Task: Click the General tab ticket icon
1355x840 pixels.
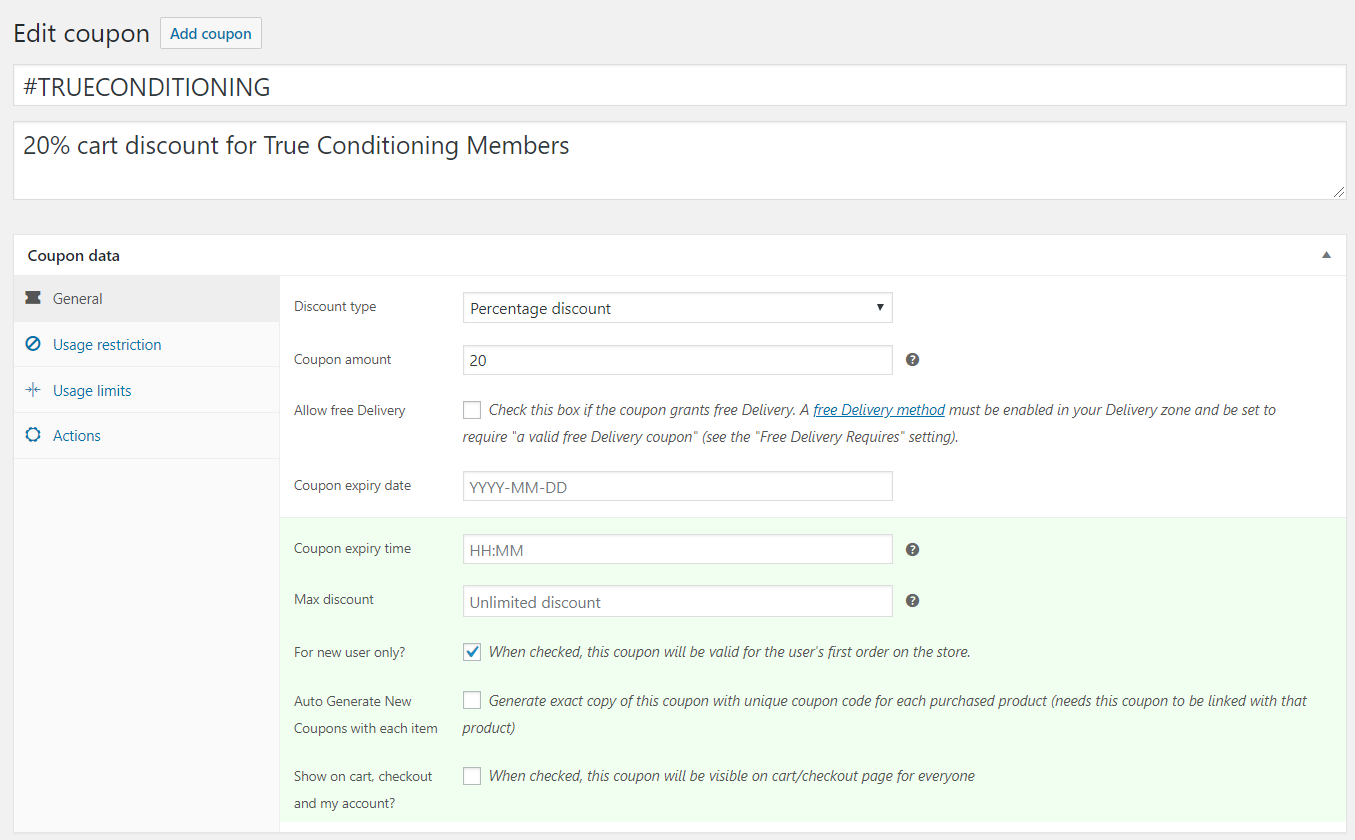Action: coord(33,298)
